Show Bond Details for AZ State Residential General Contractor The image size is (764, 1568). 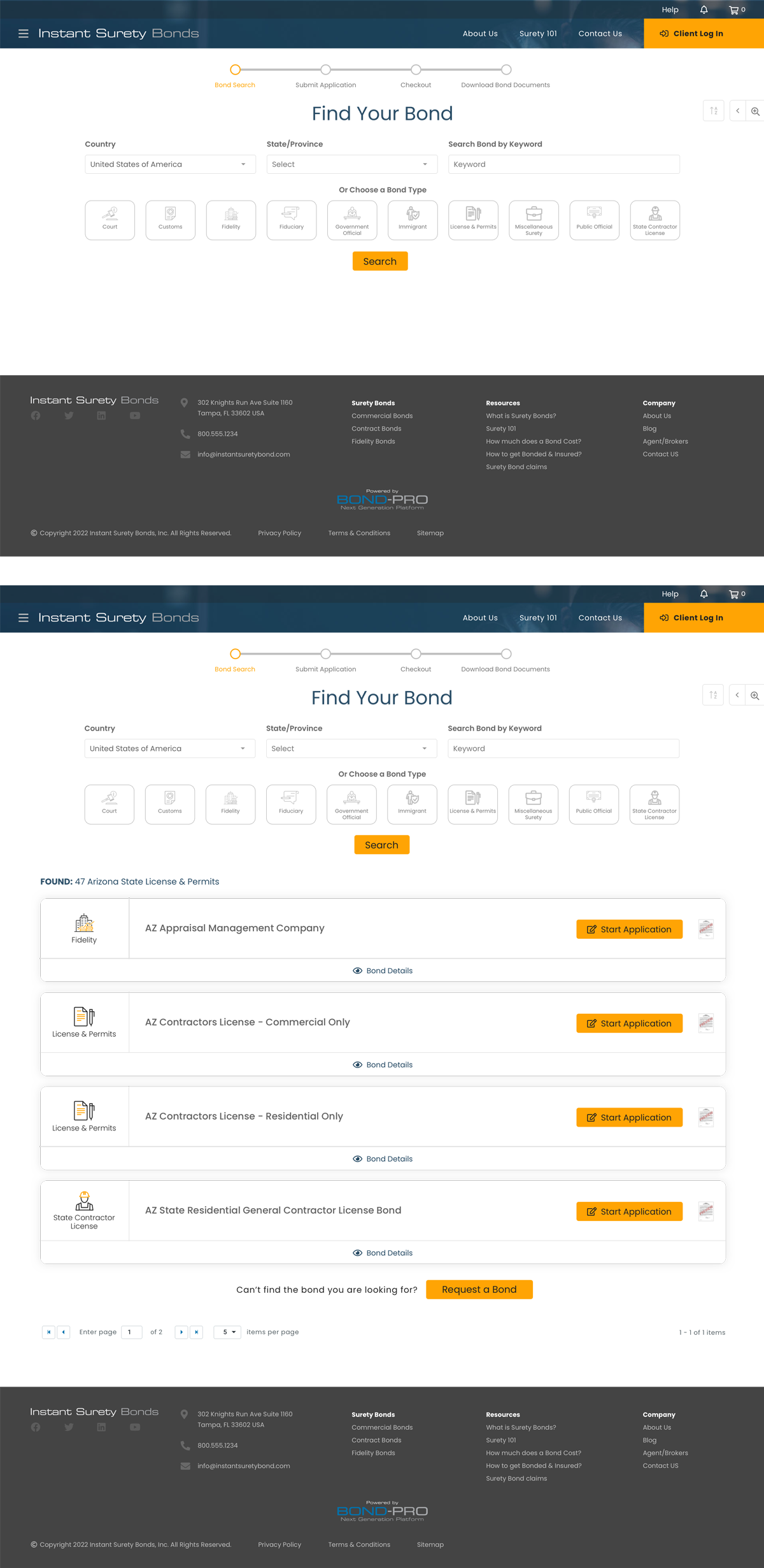(383, 1253)
